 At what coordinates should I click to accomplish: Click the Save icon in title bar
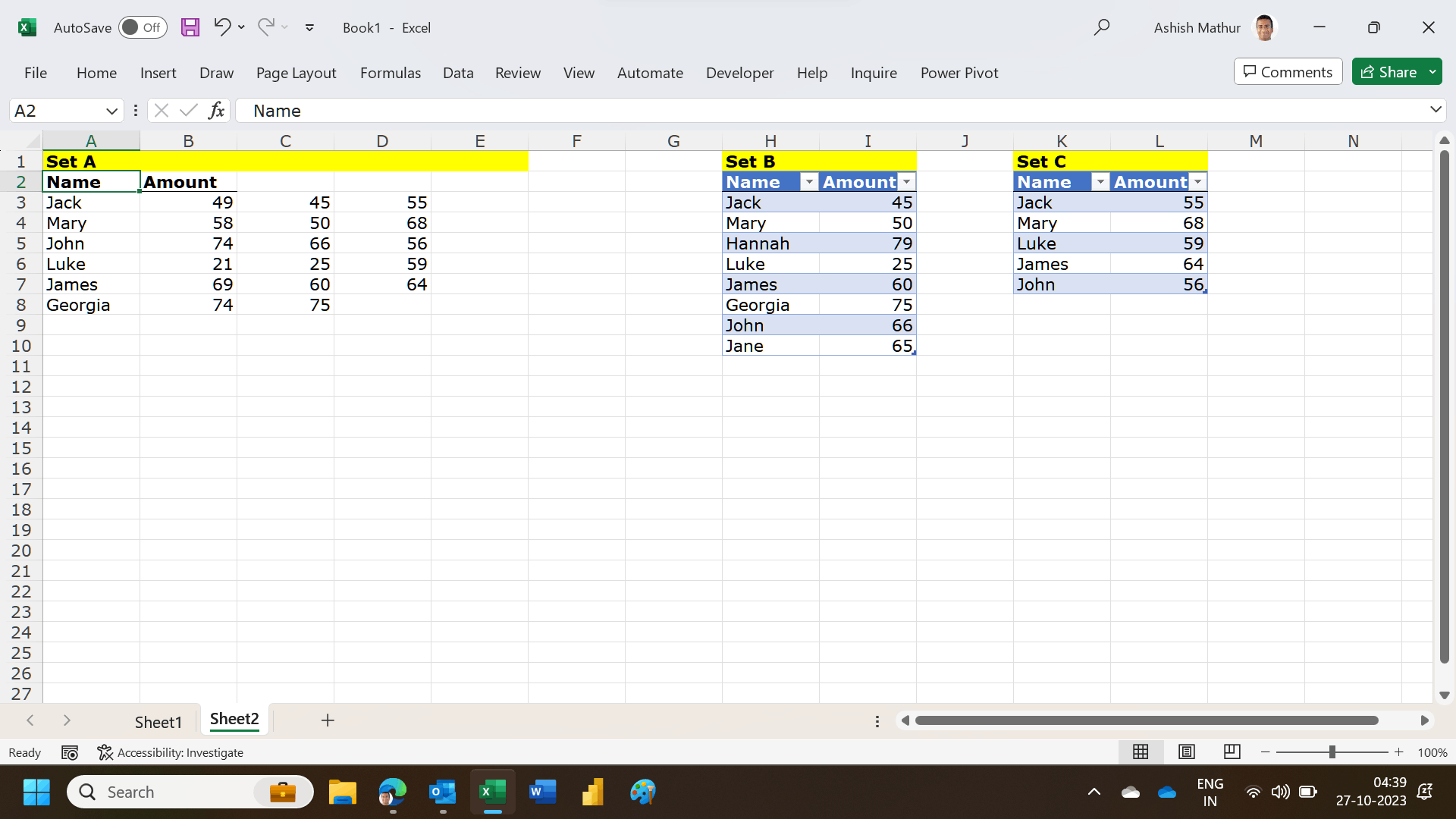(x=190, y=27)
